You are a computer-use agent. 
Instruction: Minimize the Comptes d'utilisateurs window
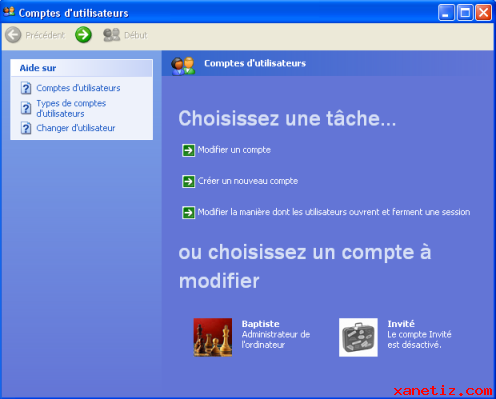coord(446,13)
